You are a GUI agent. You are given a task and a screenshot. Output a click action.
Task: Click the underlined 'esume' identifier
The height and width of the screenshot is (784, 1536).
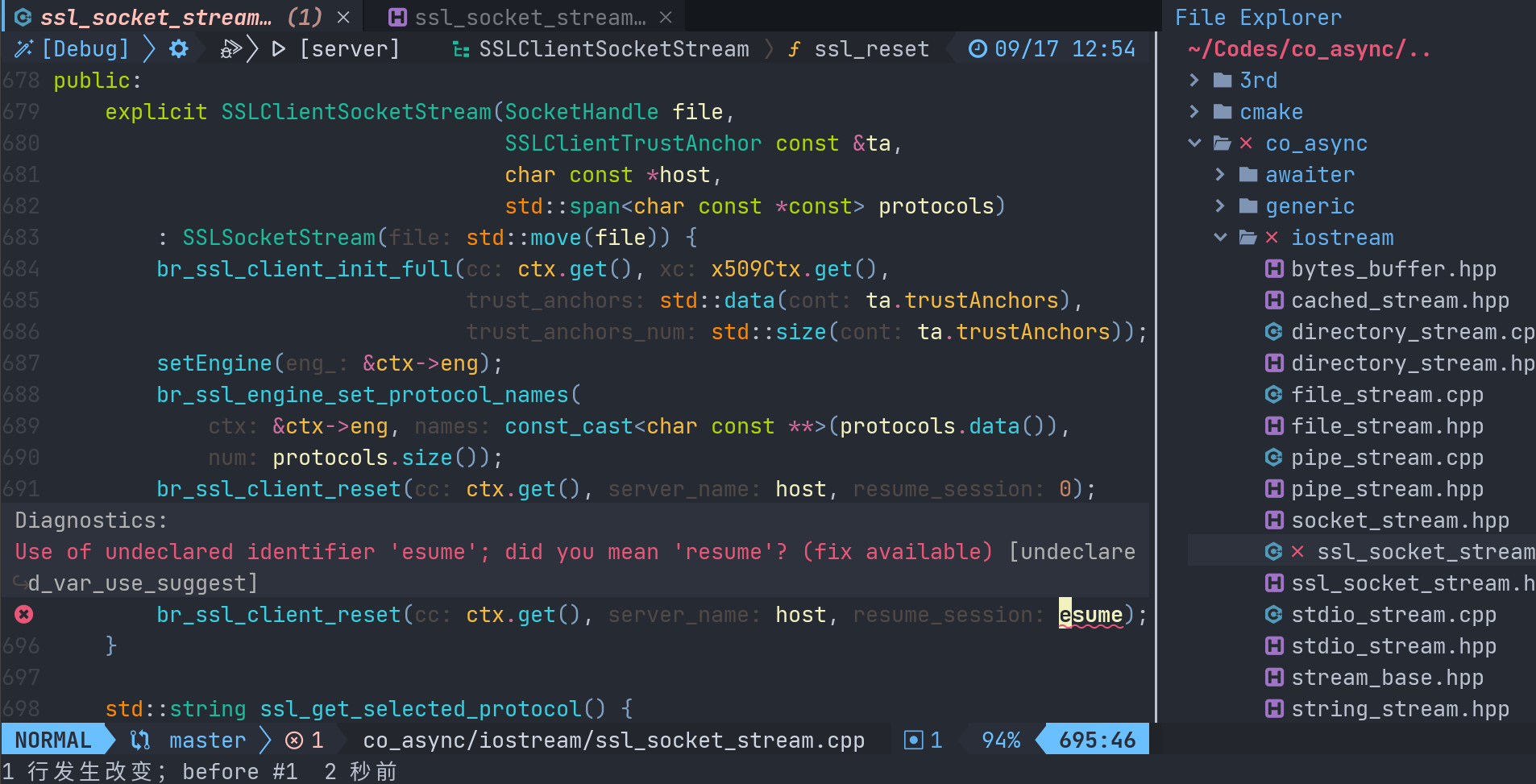(x=1090, y=615)
